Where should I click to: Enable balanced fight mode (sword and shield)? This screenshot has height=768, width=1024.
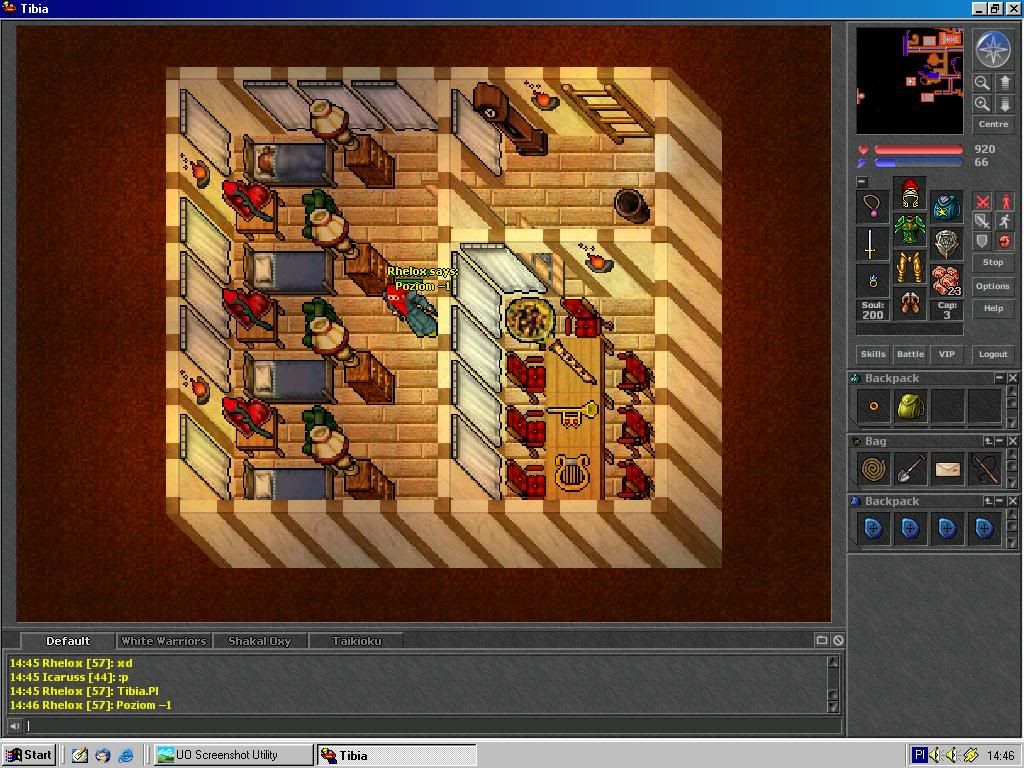(982, 221)
